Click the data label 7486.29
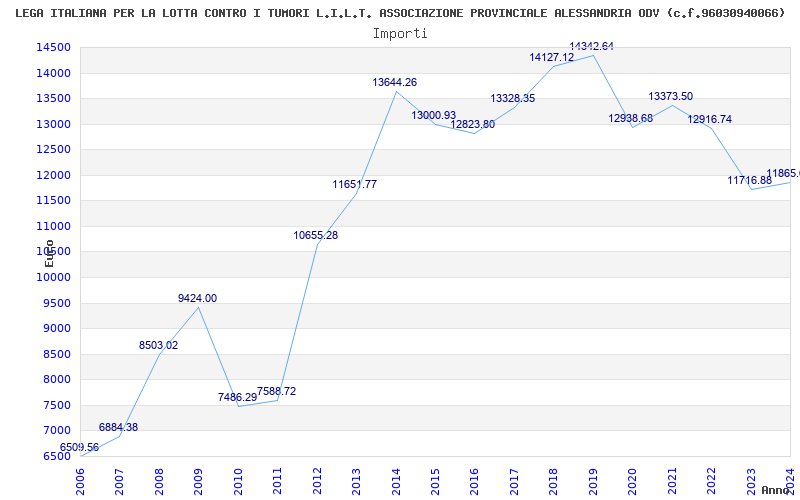Screen dimensions: 800x500 point(237,397)
